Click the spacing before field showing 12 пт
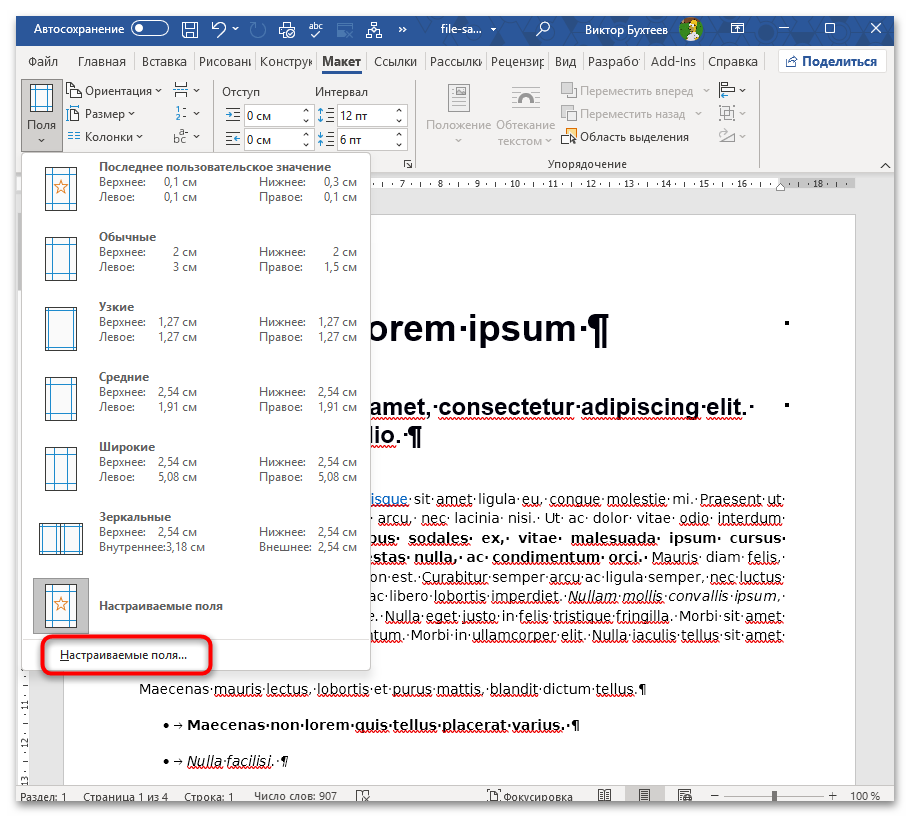This screenshot has width=910, height=817. point(366,115)
